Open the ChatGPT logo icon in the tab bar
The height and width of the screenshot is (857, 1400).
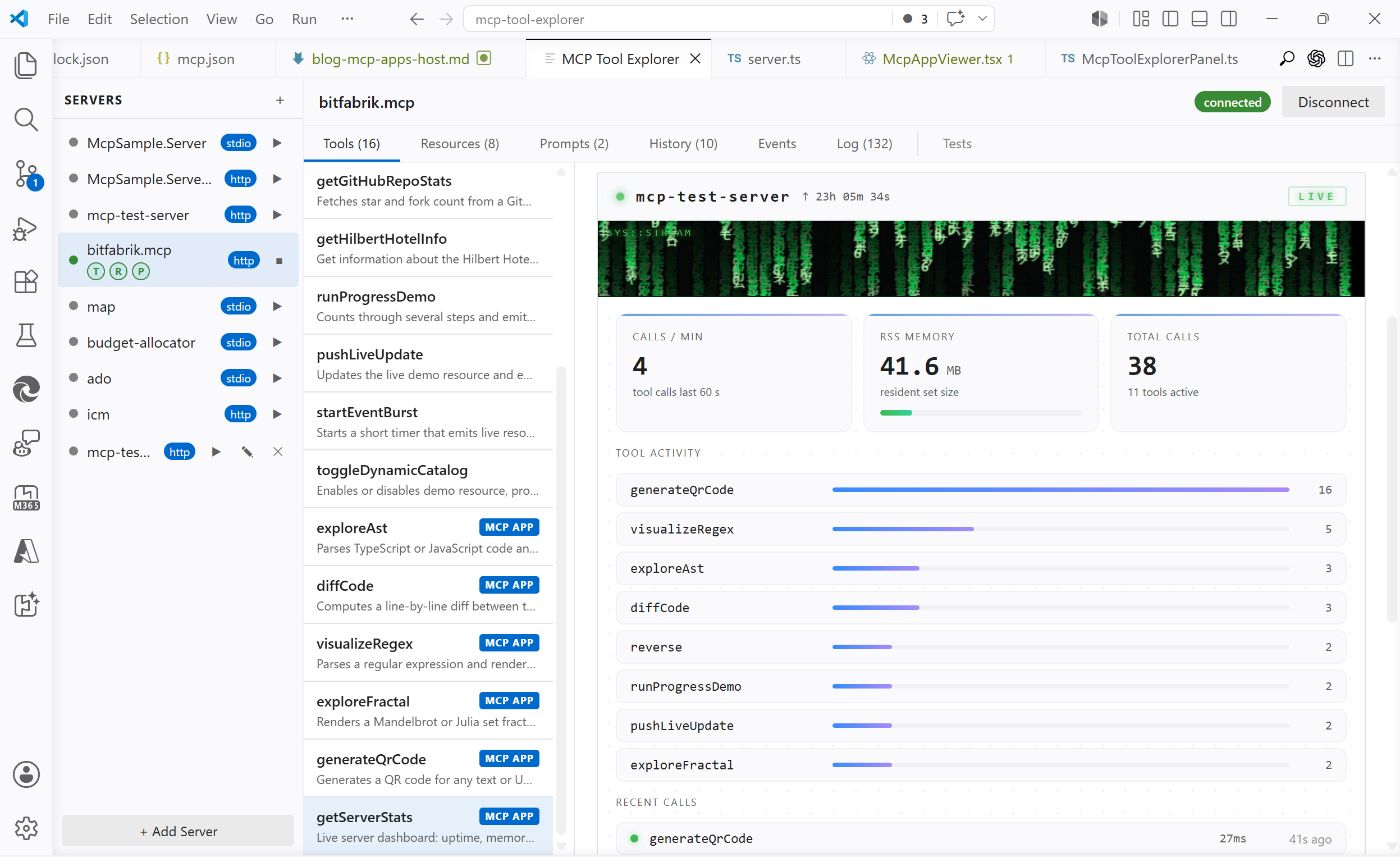pyautogui.click(x=1316, y=58)
